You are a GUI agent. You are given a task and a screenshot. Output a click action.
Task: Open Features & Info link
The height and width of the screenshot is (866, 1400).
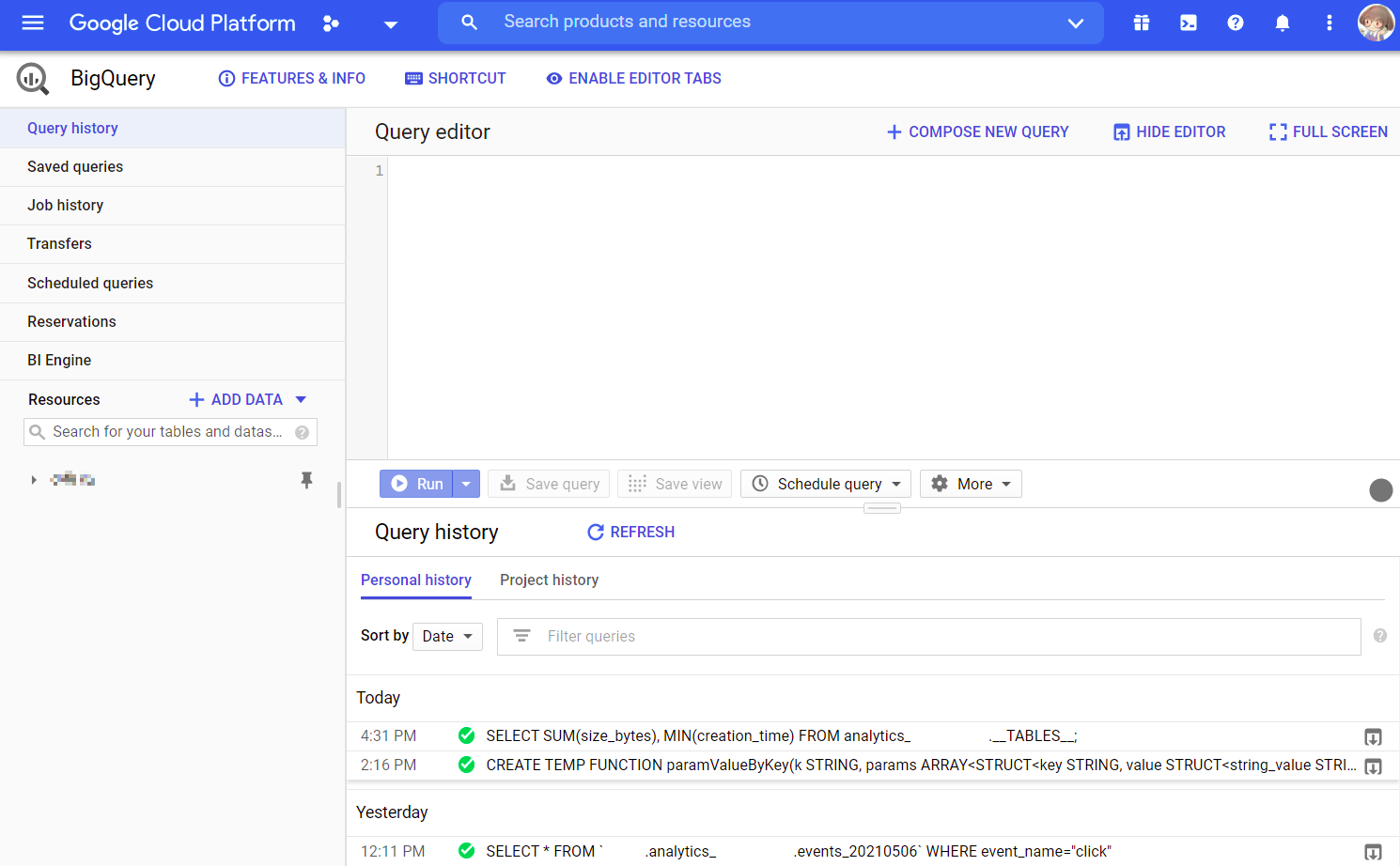point(292,79)
